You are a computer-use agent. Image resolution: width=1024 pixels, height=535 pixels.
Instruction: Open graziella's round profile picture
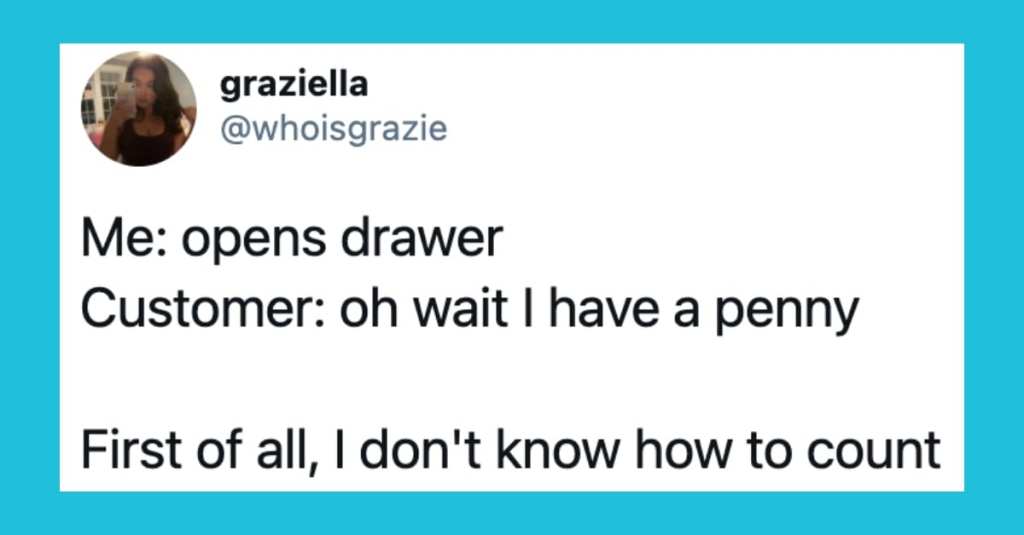pos(138,108)
